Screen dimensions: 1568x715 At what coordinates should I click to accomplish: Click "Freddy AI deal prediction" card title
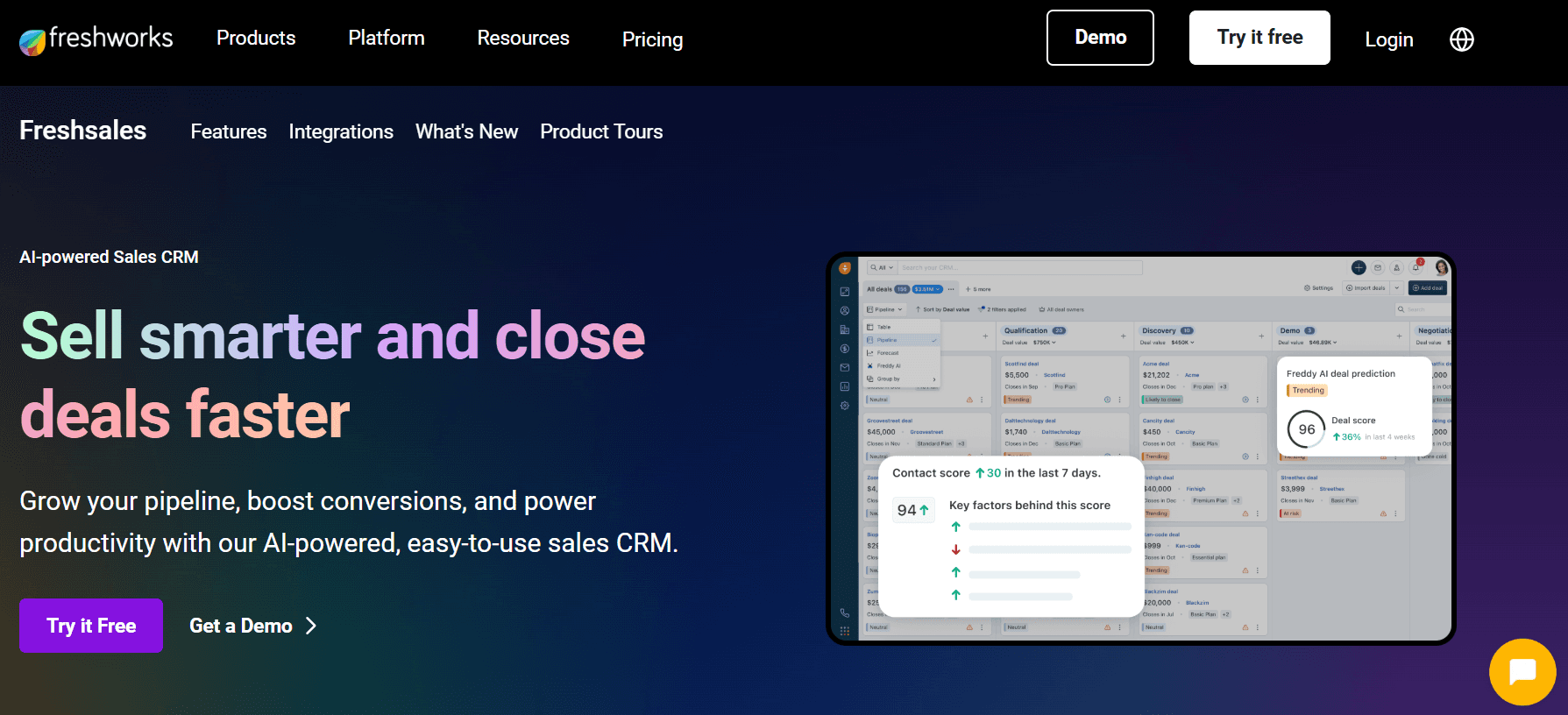pos(1341,373)
